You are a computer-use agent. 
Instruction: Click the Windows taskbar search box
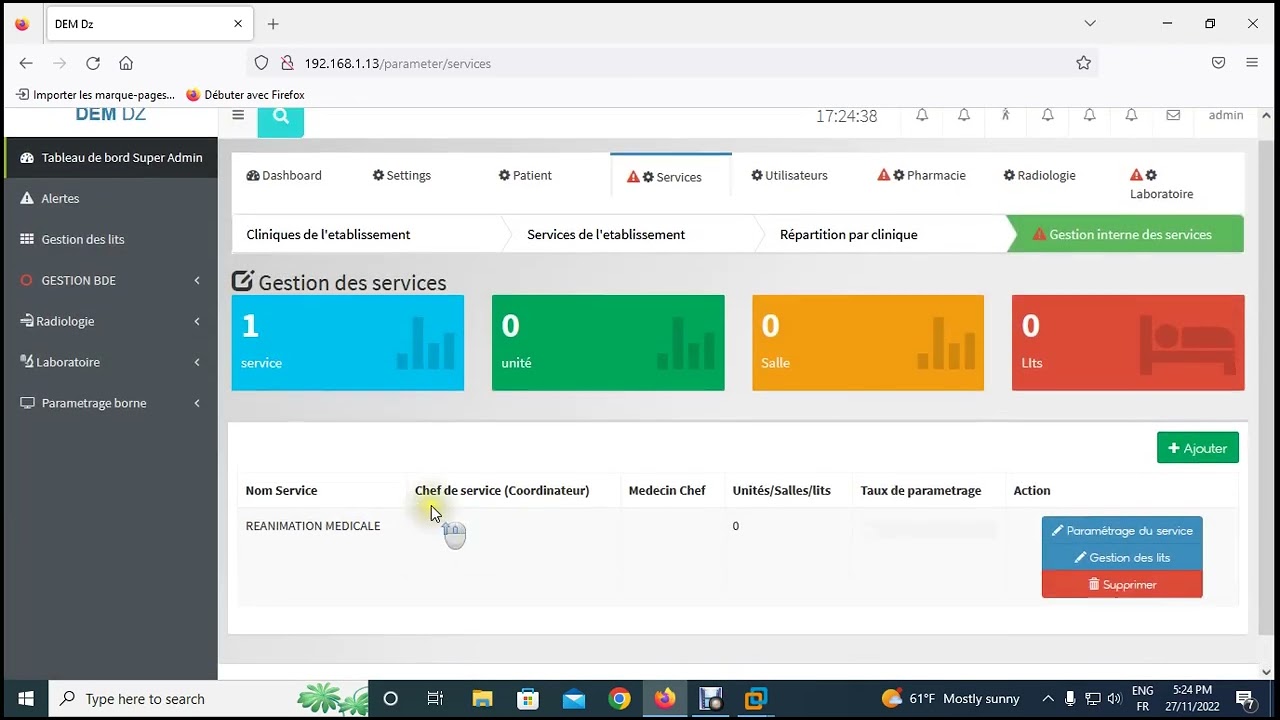[x=207, y=698]
